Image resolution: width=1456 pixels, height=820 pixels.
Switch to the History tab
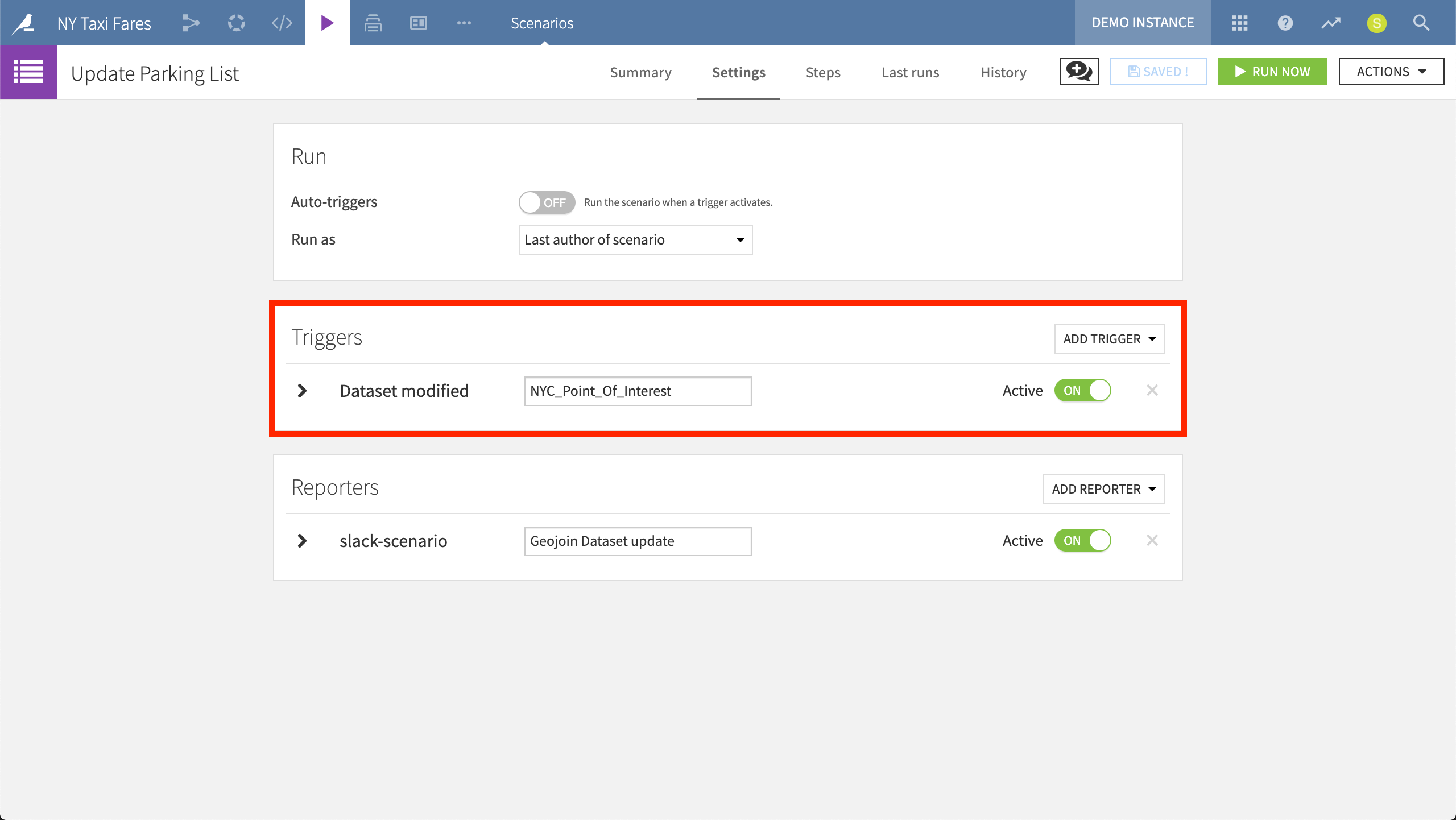(1003, 72)
